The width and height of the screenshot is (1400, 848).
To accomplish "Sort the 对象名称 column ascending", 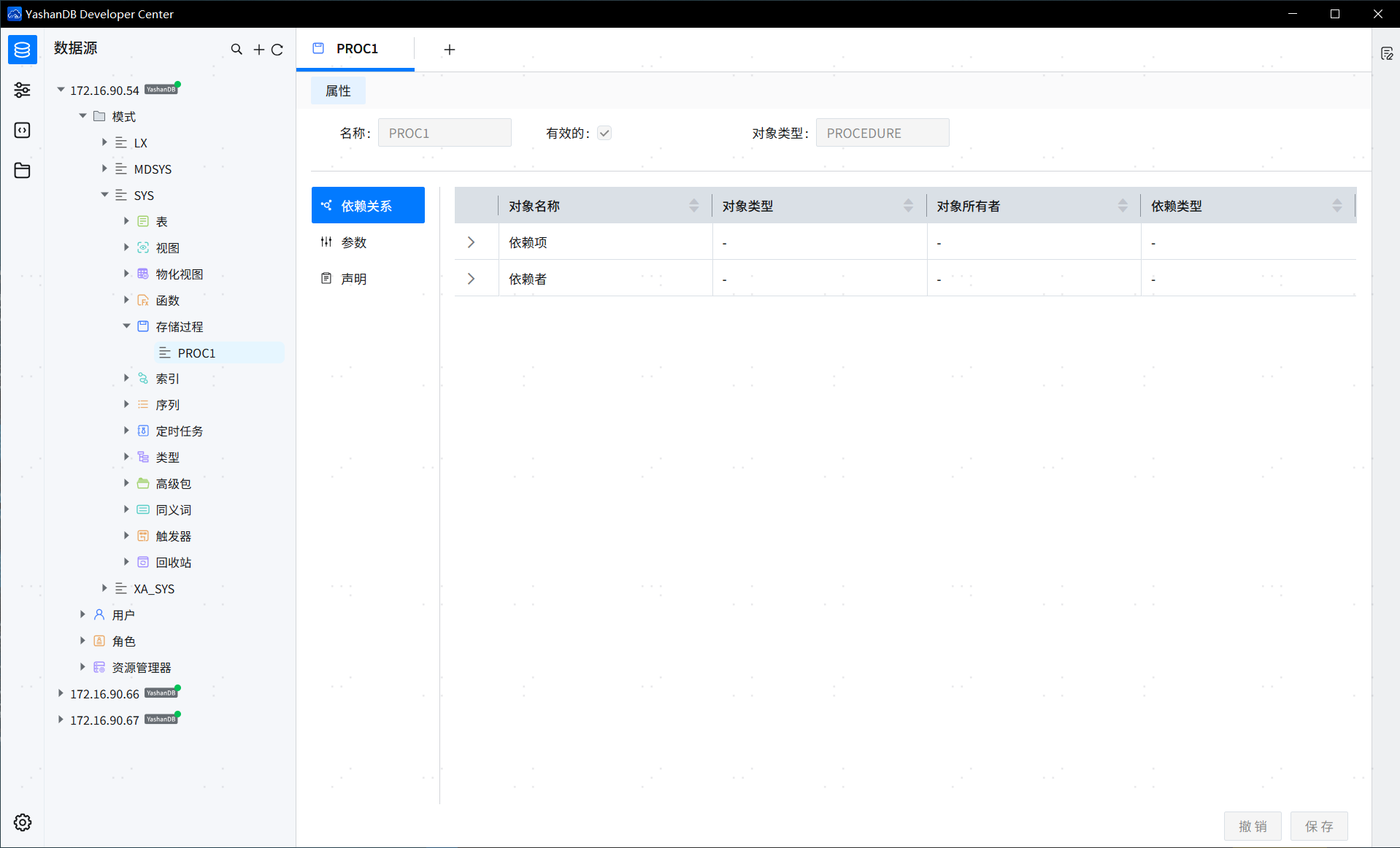I will click(693, 201).
